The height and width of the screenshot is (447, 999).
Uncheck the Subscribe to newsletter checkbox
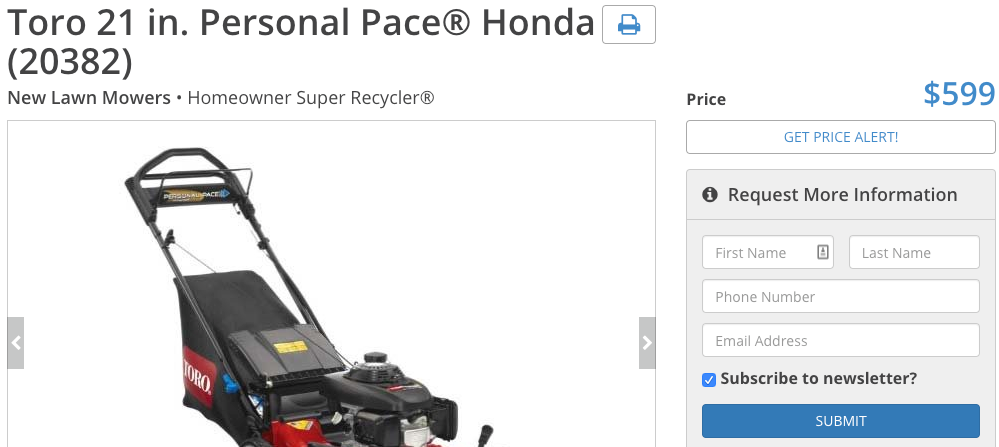(x=709, y=380)
